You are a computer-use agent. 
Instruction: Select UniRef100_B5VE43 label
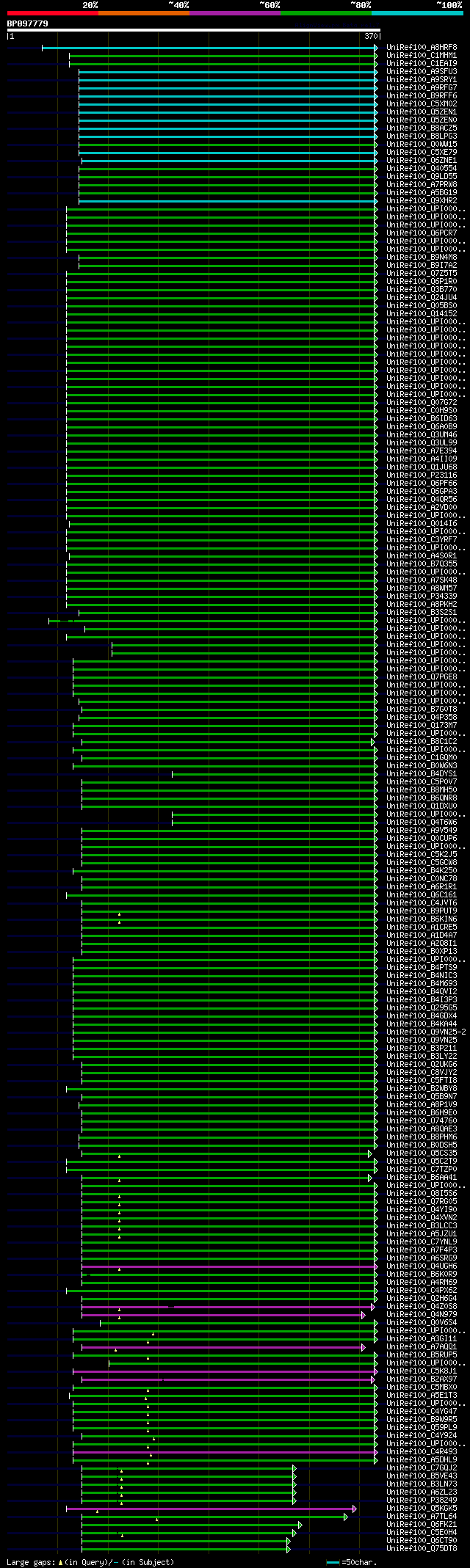(x=422, y=1476)
